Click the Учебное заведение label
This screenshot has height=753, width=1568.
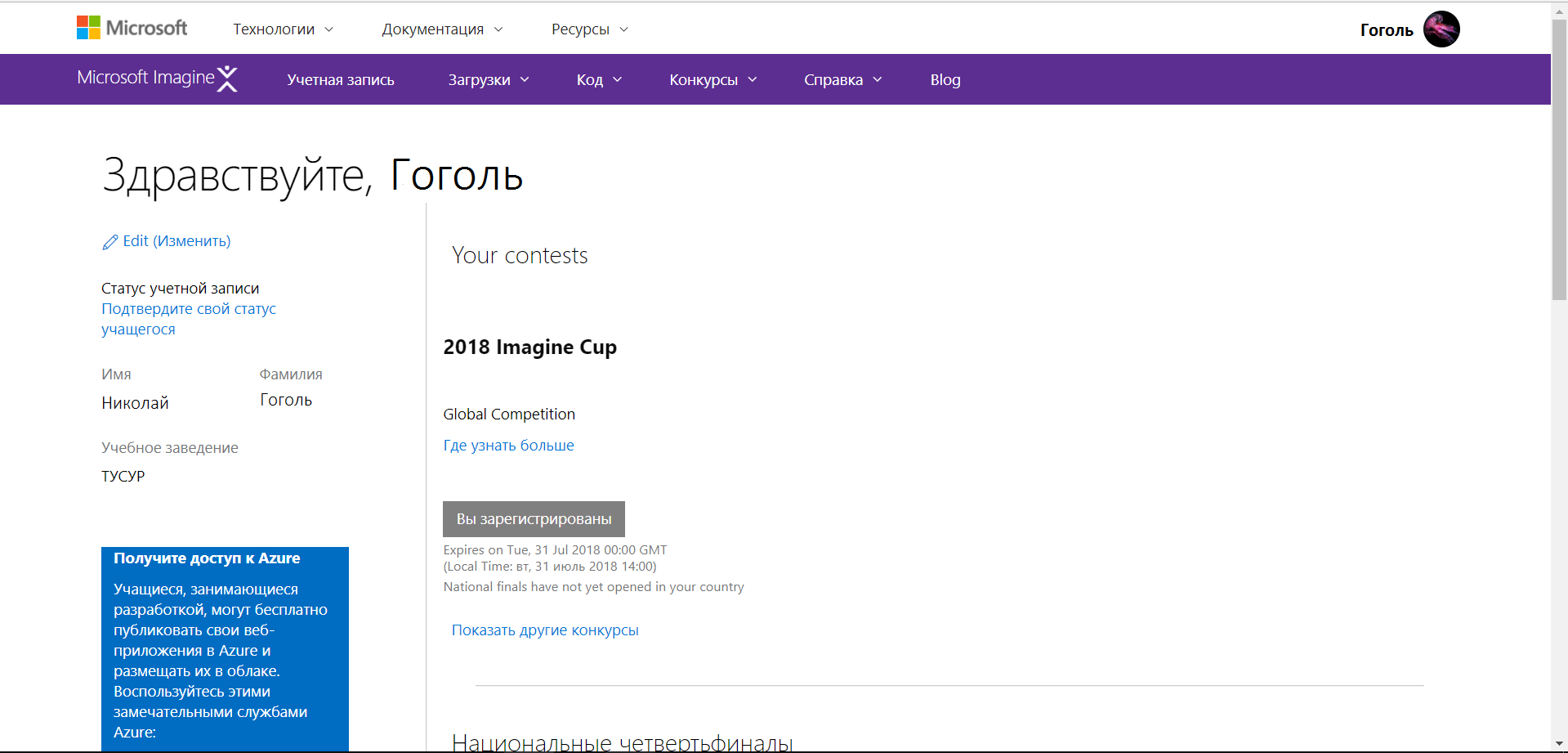click(x=170, y=448)
